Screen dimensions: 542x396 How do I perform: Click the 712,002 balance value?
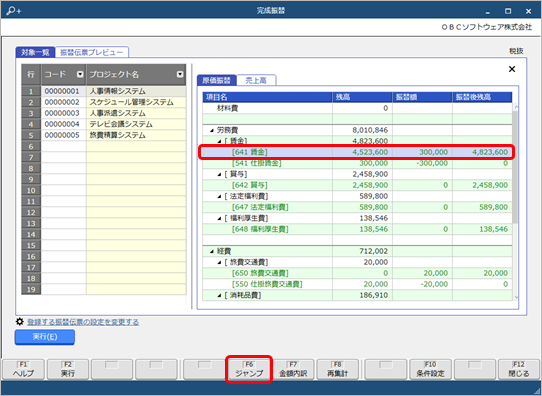[374, 252]
